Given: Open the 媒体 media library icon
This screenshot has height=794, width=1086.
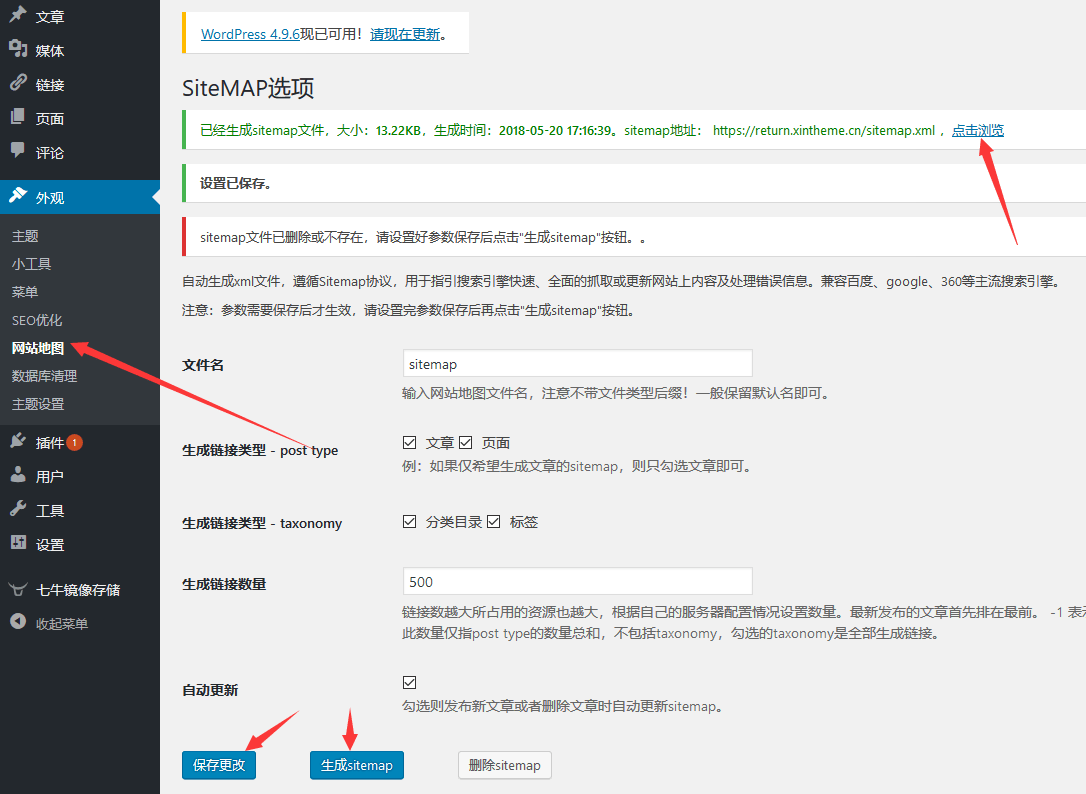Looking at the screenshot, I should 18,50.
